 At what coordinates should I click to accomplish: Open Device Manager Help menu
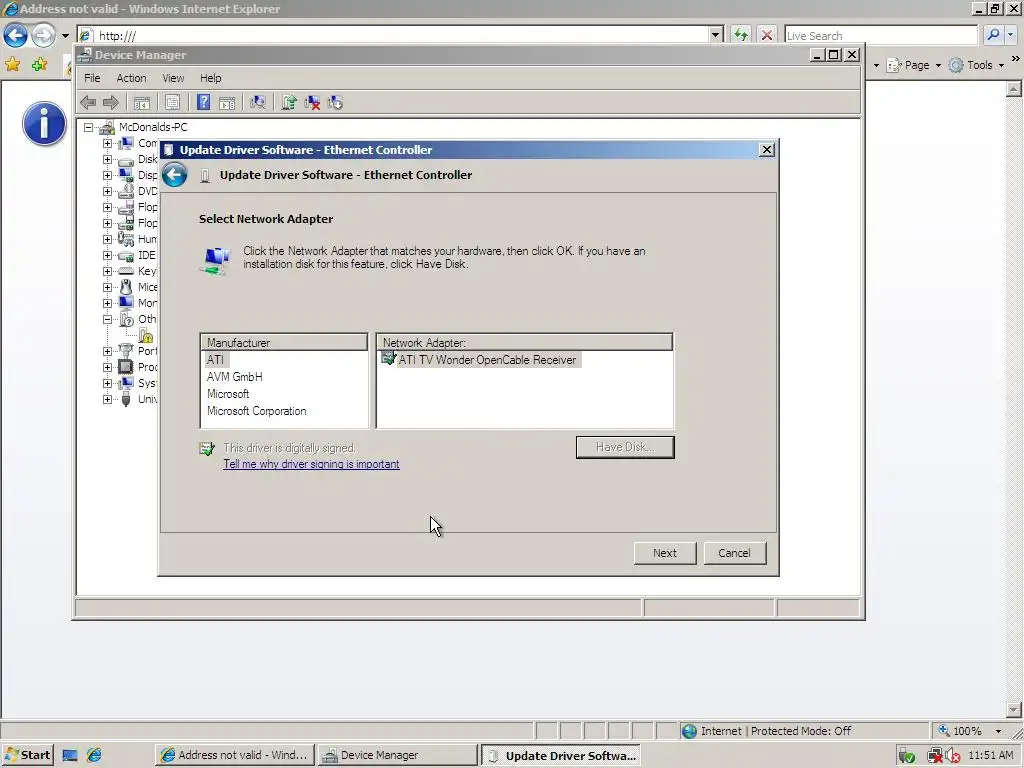(x=210, y=78)
